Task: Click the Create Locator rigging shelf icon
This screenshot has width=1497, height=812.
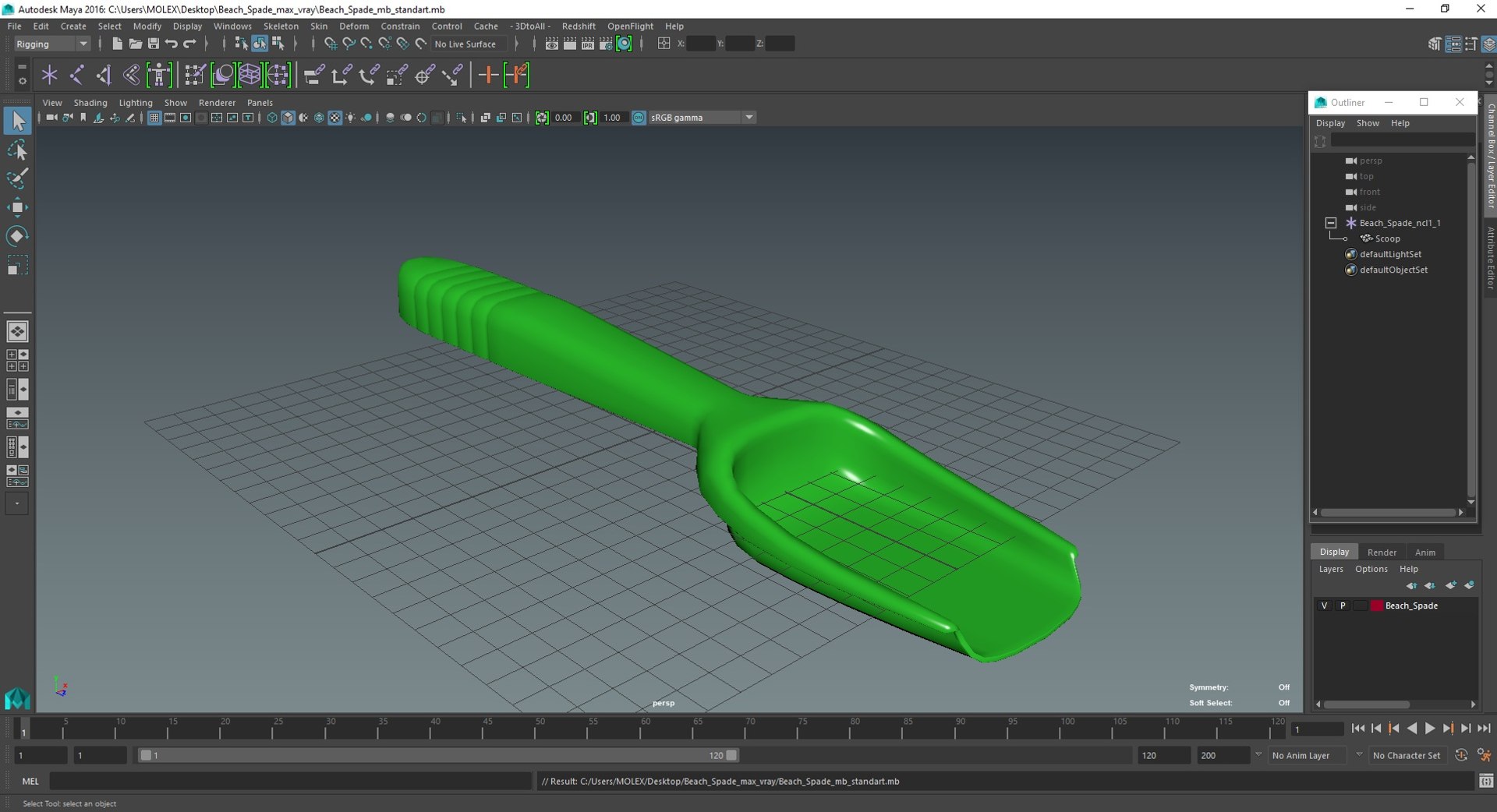Action: (49, 75)
